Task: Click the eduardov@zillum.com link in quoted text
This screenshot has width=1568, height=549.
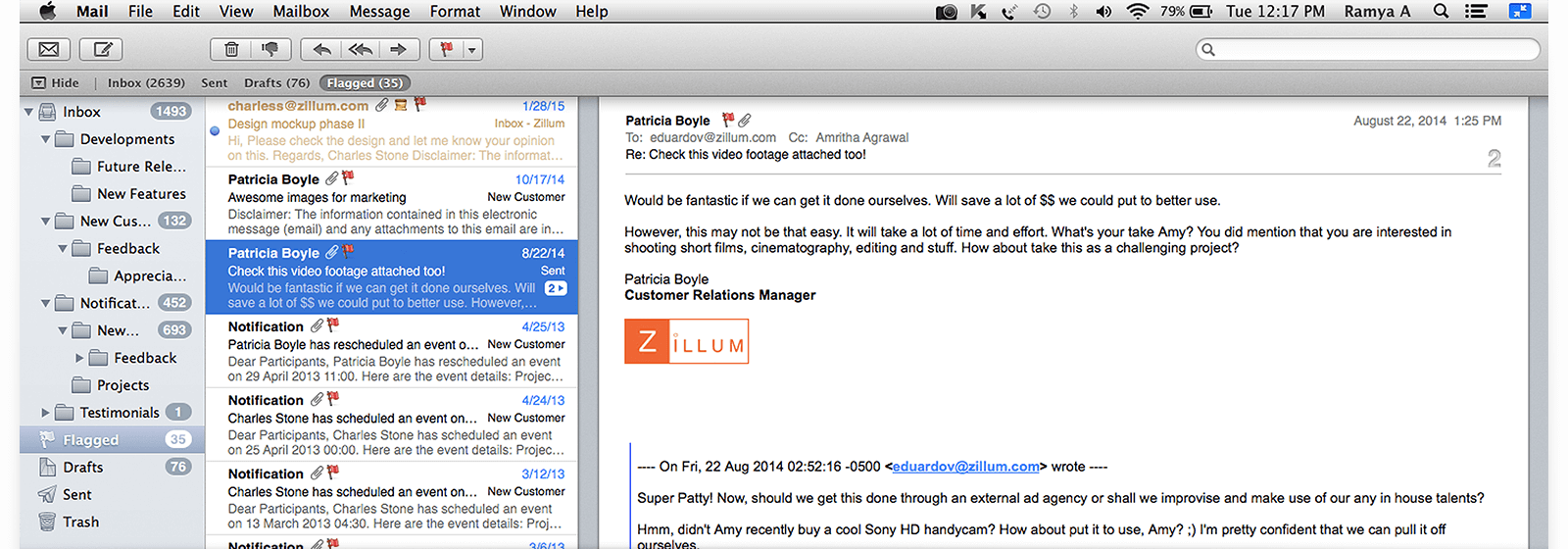Action: tap(965, 467)
